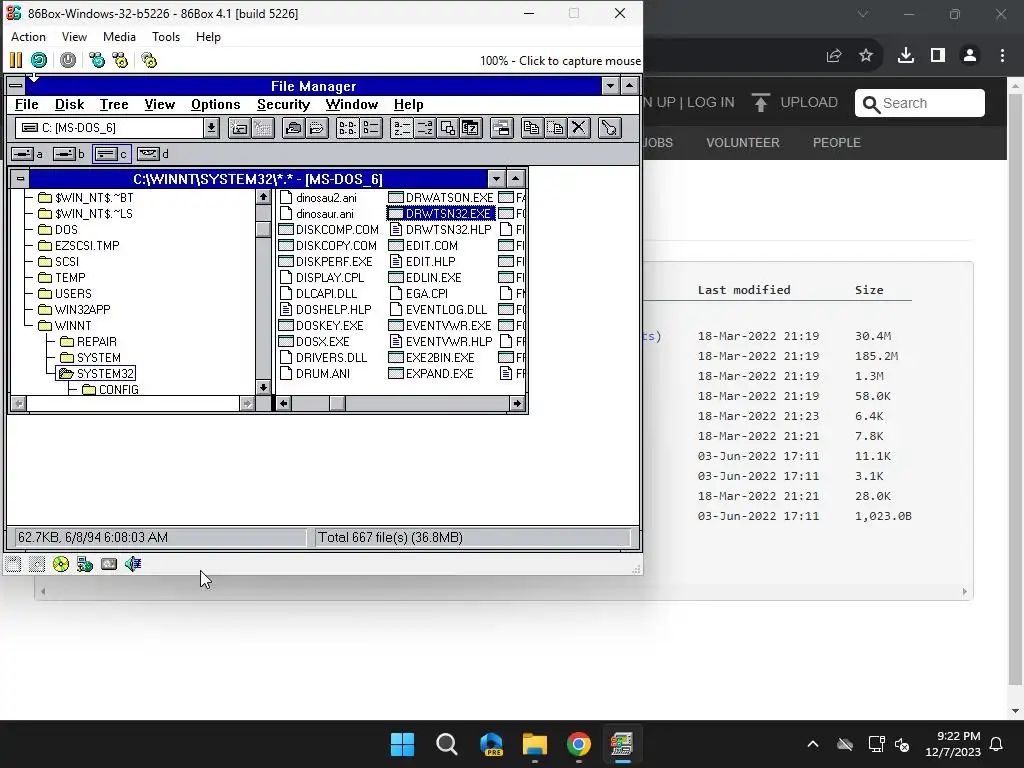Image resolution: width=1024 pixels, height=768 pixels.
Task: Select CD-ROM drive d in File Manager
Action: 153,154
